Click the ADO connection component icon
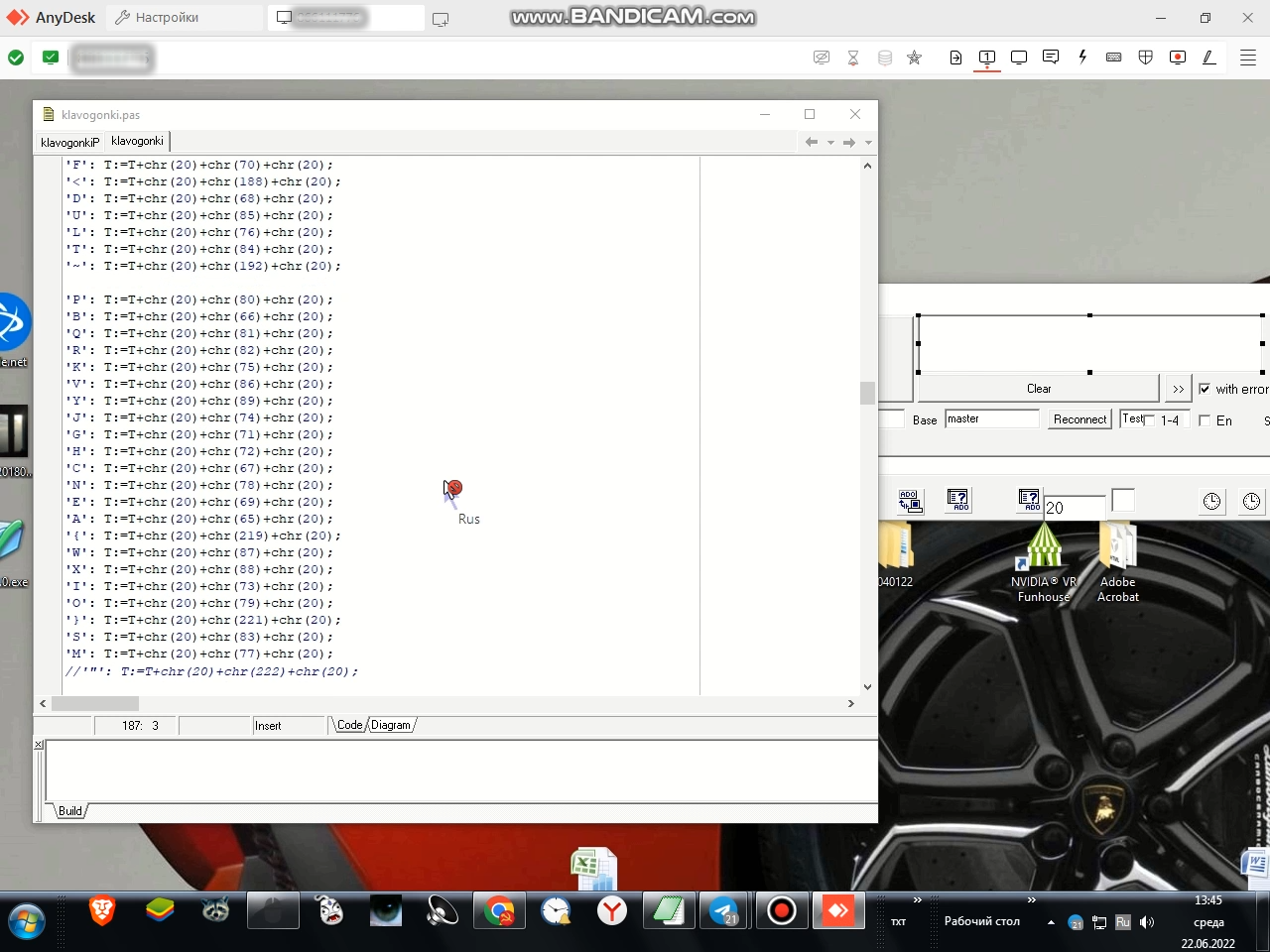Screen dimensions: 1270x952 click(x=910, y=501)
